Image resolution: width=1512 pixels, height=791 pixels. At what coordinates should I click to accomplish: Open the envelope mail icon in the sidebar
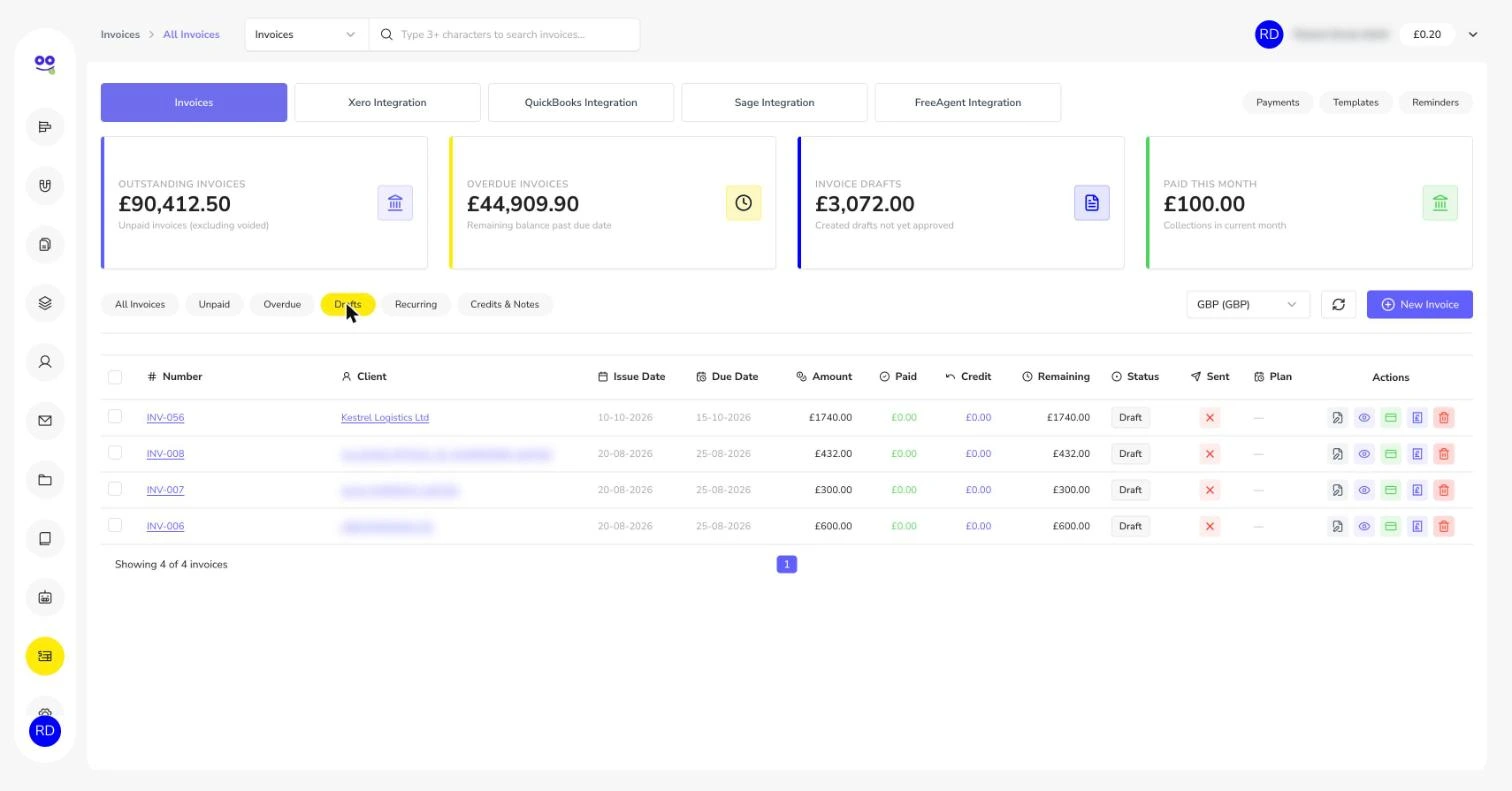(x=45, y=421)
